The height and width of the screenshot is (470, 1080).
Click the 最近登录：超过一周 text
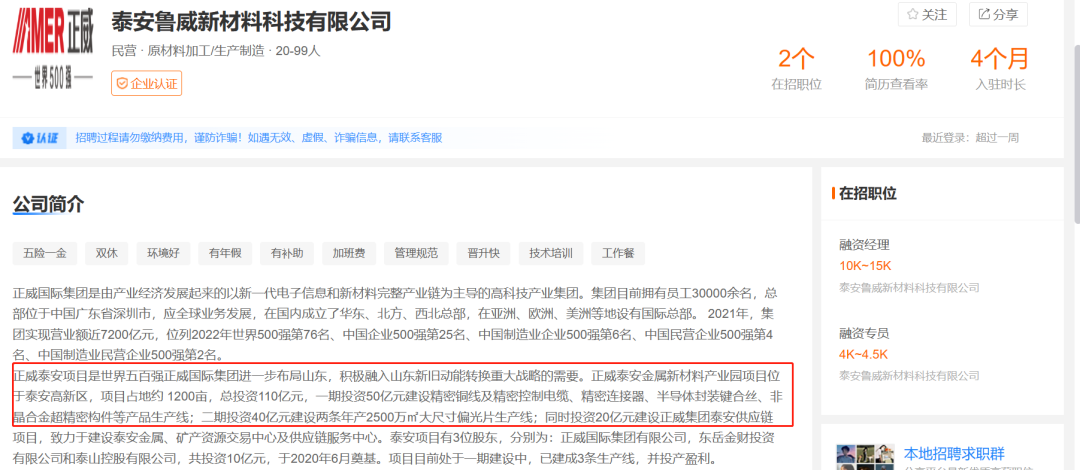point(970,138)
